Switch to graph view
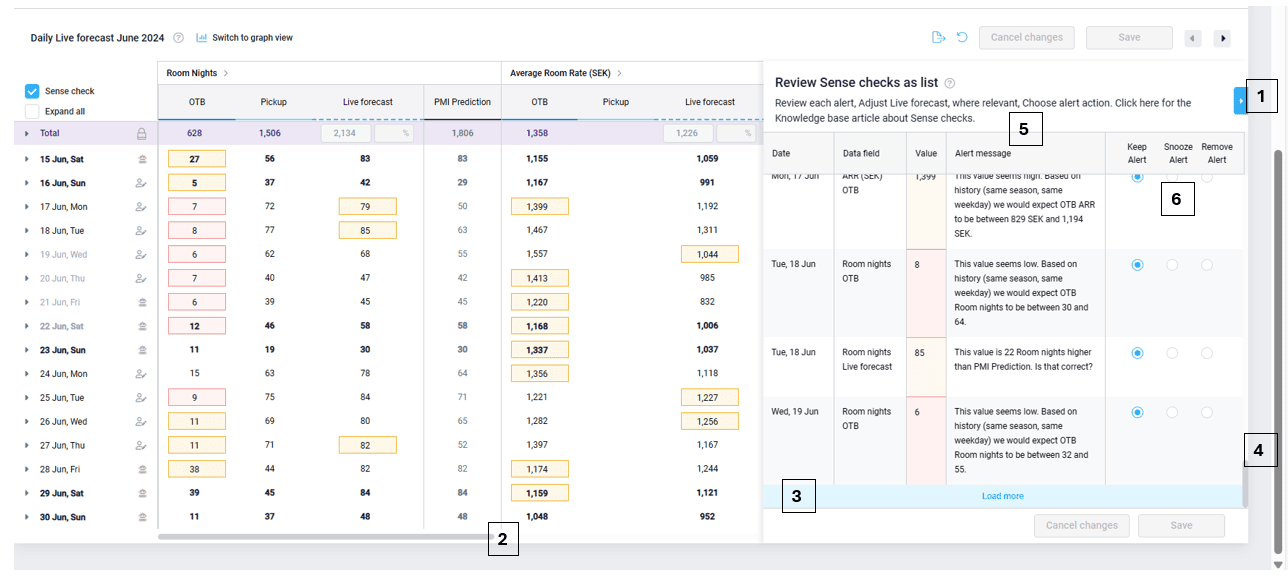 tap(245, 38)
